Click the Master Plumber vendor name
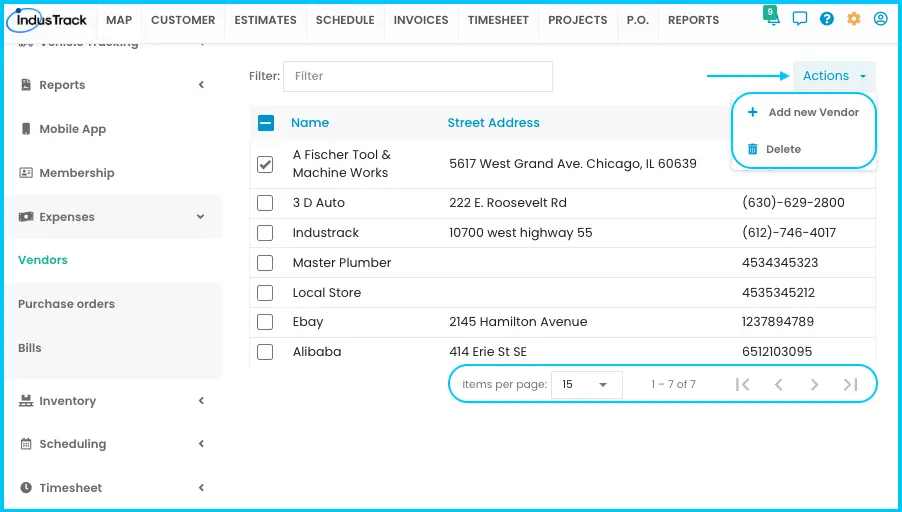The image size is (902, 512). click(342, 262)
